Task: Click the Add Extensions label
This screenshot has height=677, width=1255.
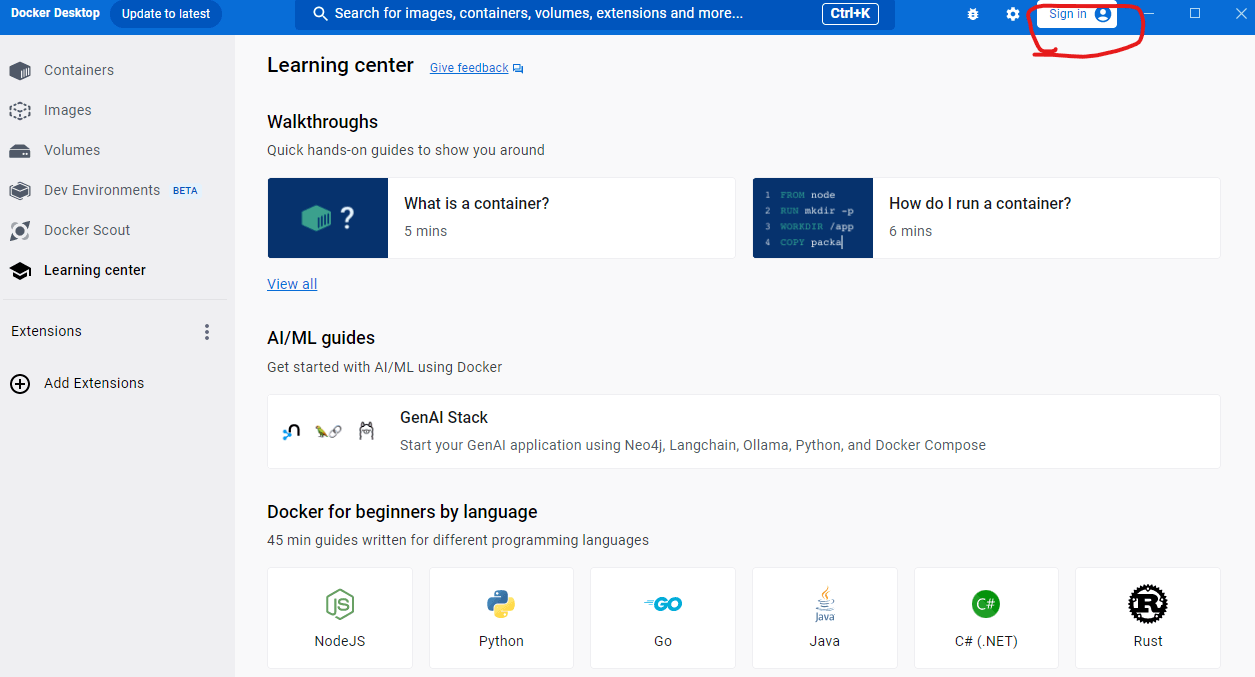Action: [x=94, y=383]
